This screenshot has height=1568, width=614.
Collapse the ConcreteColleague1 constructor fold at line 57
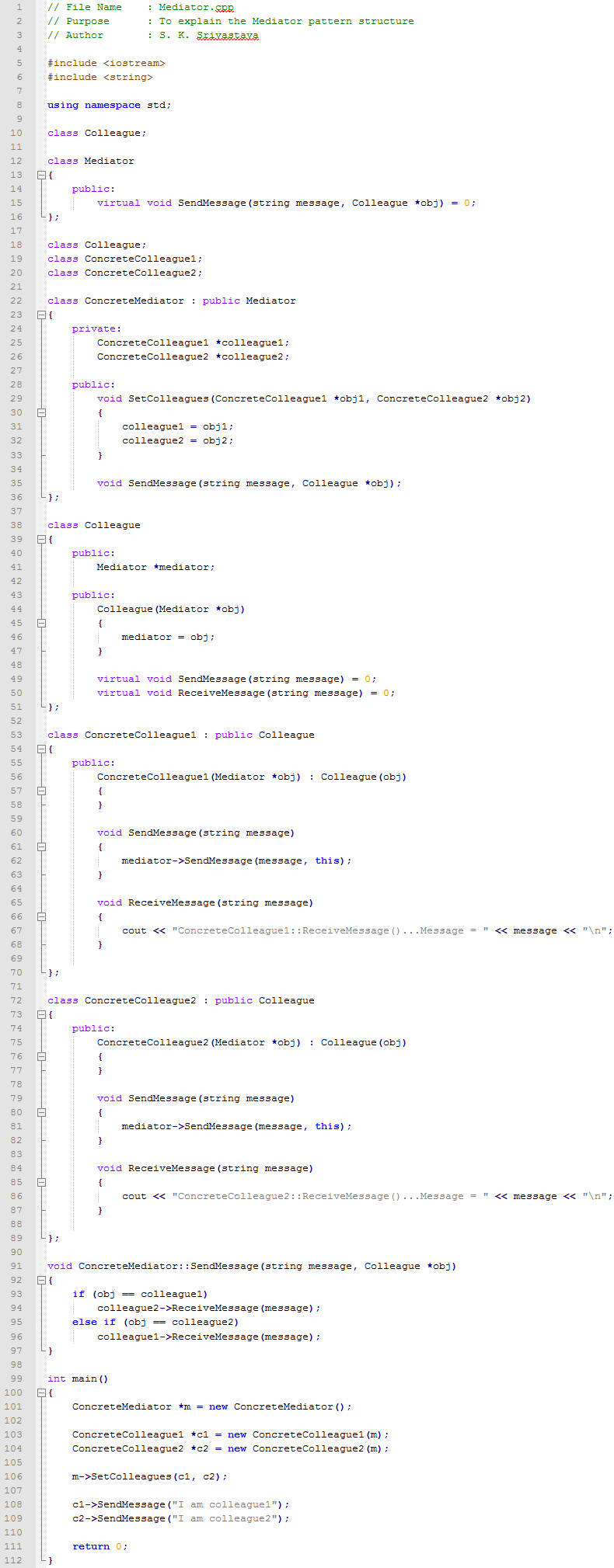click(x=41, y=791)
